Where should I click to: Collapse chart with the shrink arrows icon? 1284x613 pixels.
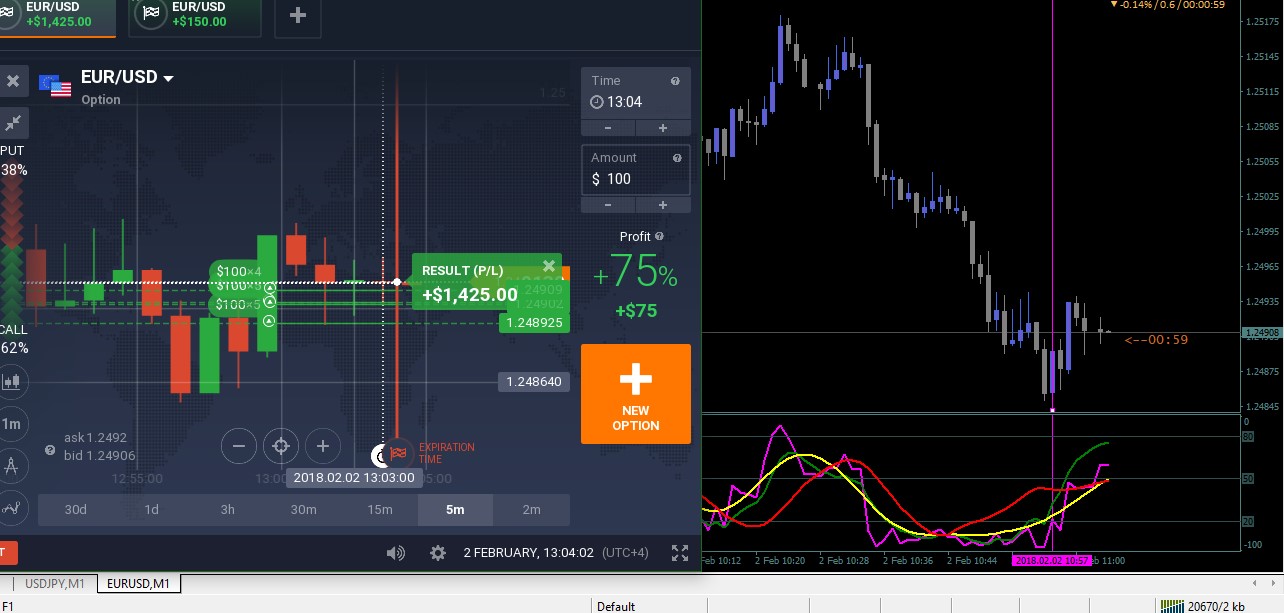pyautogui.click(x=13, y=123)
